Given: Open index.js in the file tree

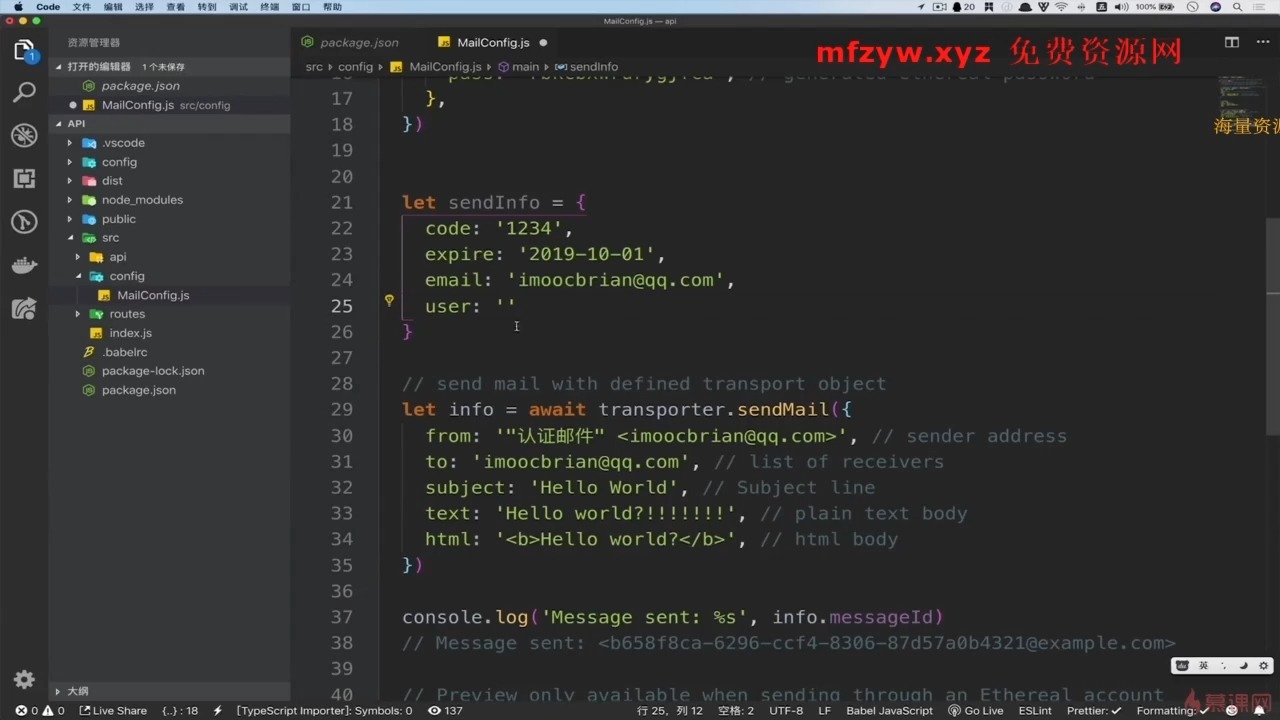Looking at the screenshot, I should pos(170,333).
